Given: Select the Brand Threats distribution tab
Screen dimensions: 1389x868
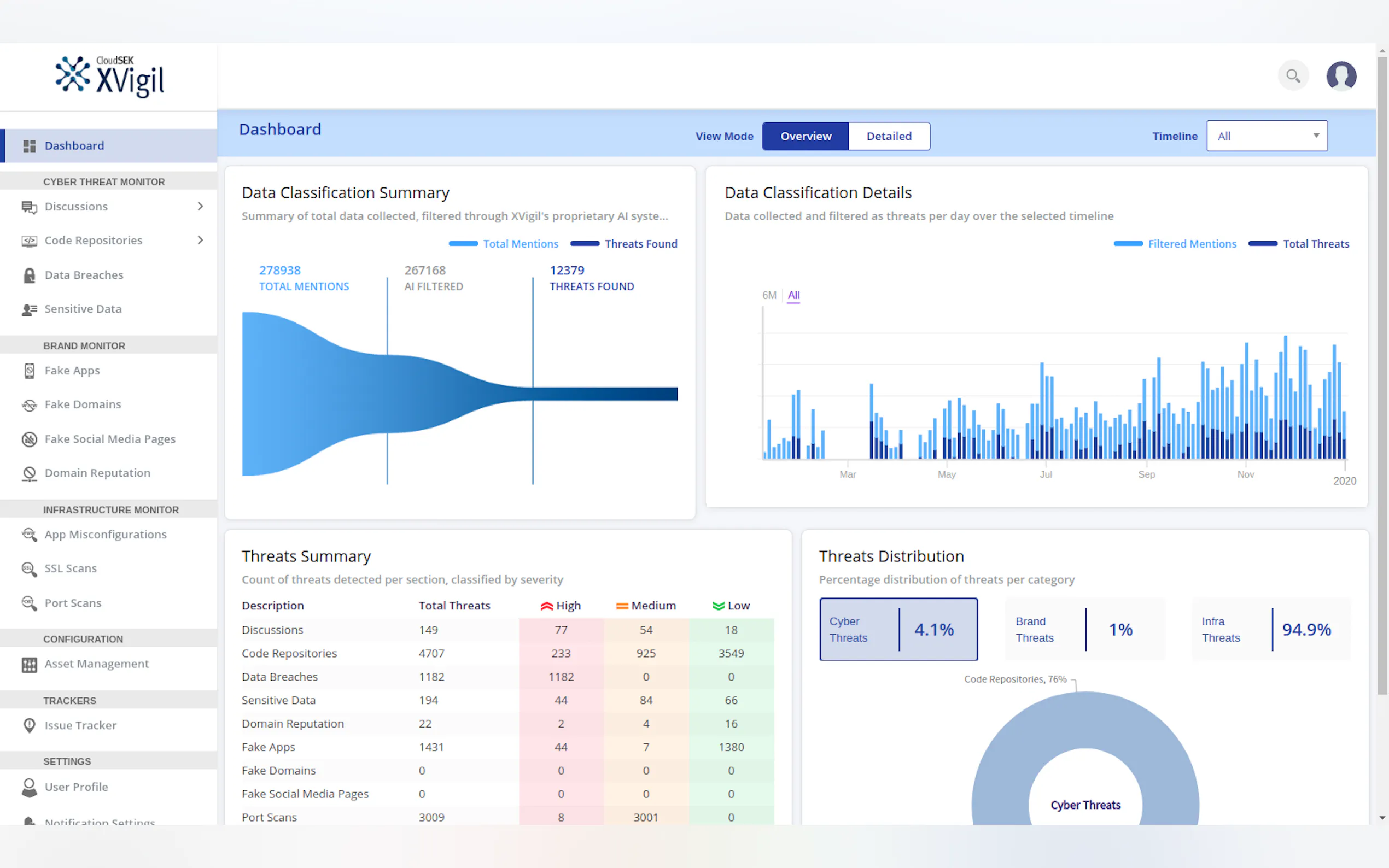Looking at the screenshot, I should coord(1084,630).
